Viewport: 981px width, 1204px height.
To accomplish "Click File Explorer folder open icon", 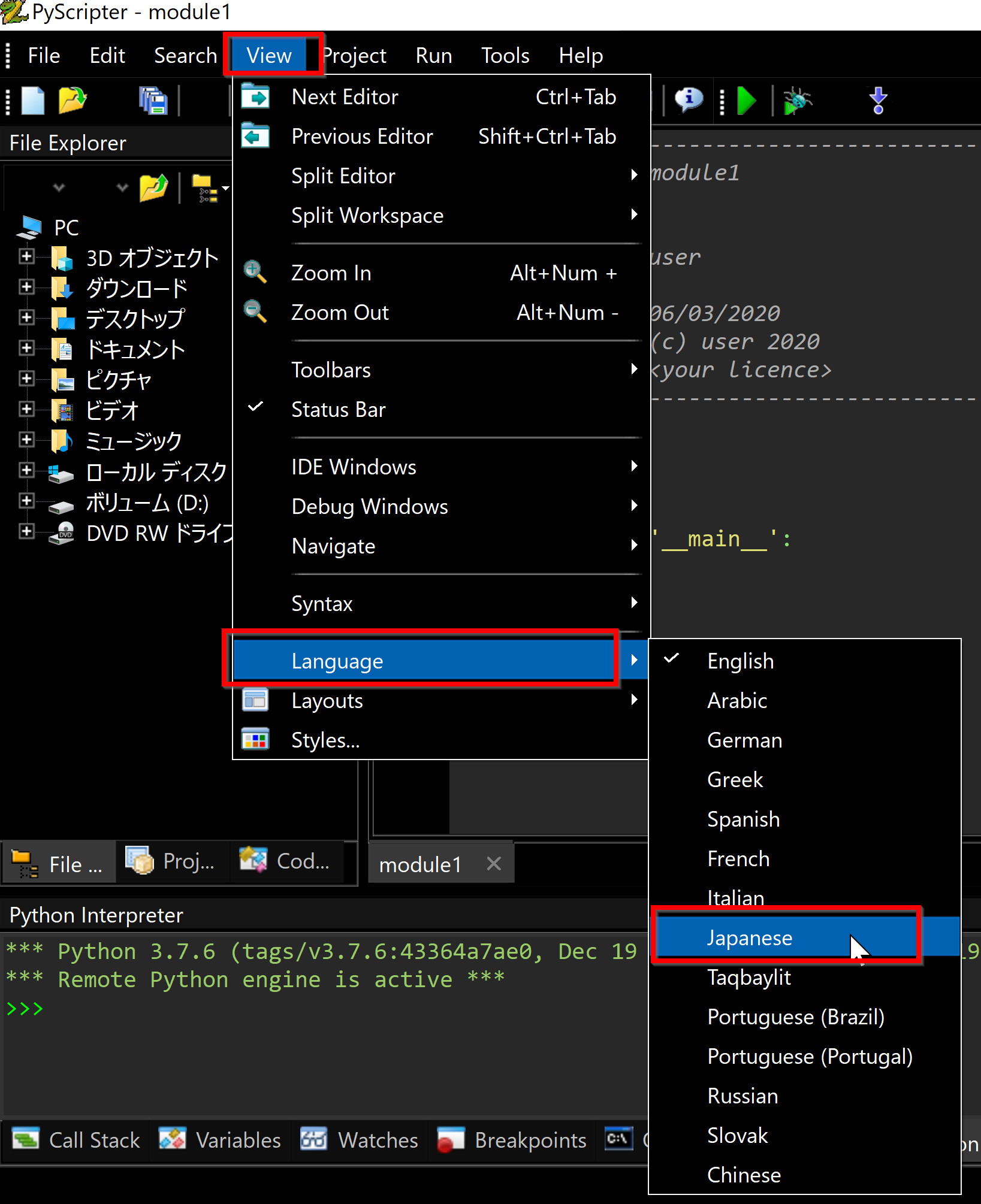I will coord(153,188).
